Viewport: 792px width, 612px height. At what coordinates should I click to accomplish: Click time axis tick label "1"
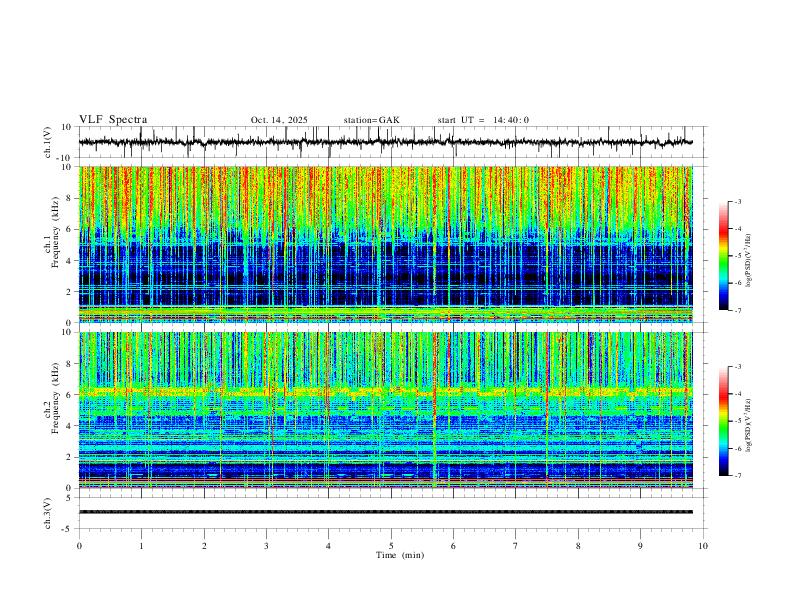[141, 546]
